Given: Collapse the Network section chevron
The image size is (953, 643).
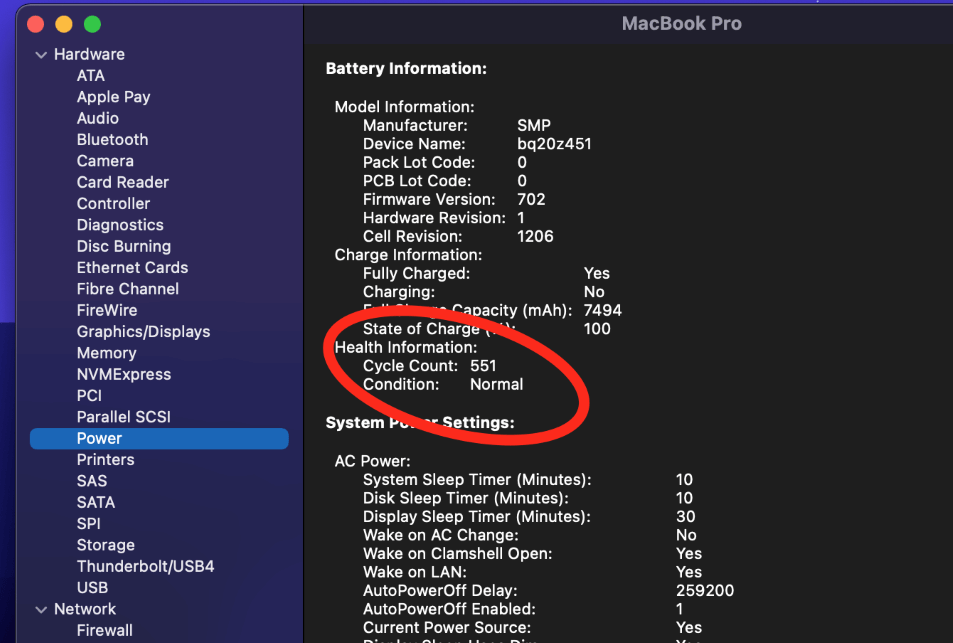Looking at the screenshot, I should tap(41, 609).
